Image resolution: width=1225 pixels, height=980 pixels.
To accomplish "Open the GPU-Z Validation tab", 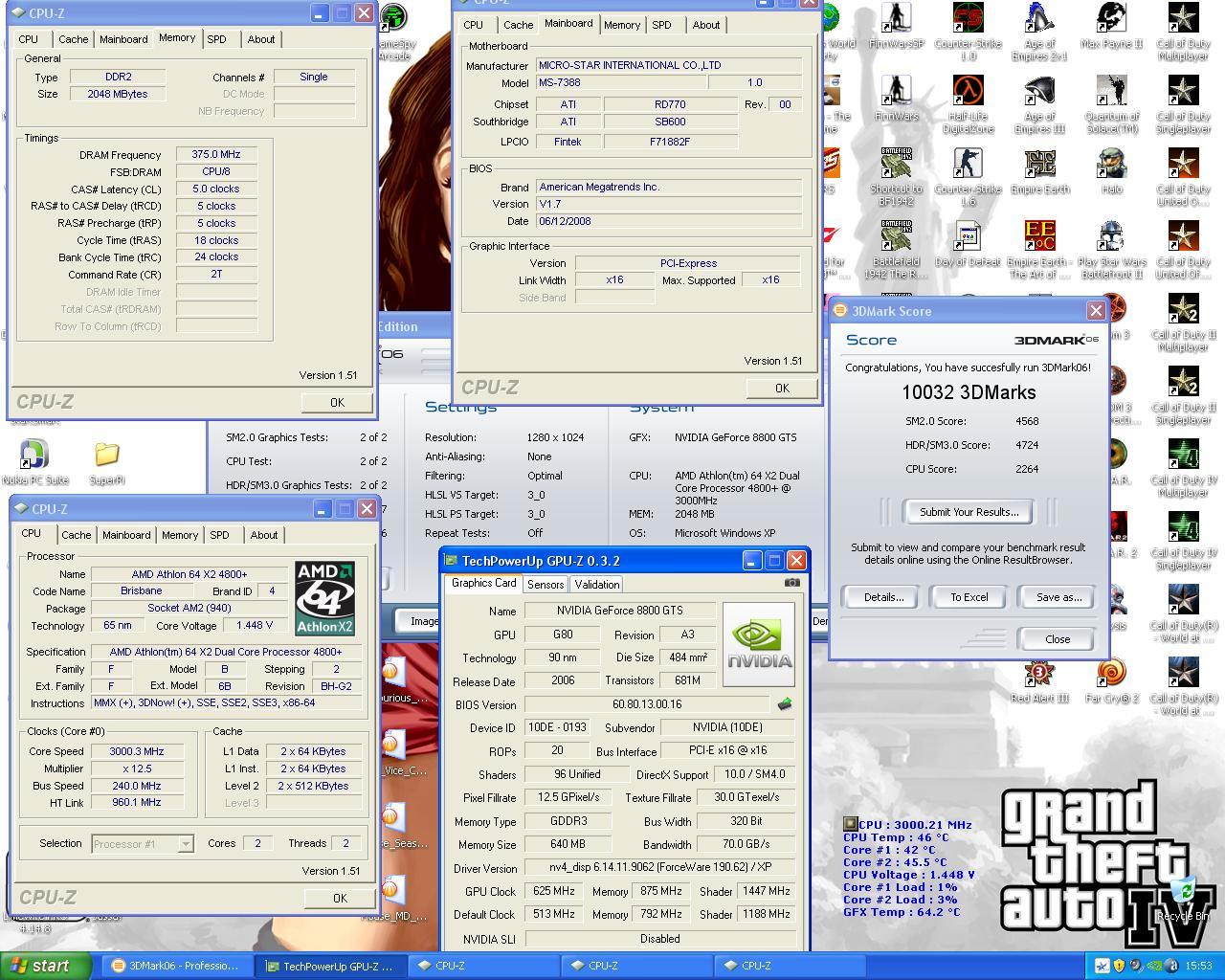I will pyautogui.click(x=597, y=584).
